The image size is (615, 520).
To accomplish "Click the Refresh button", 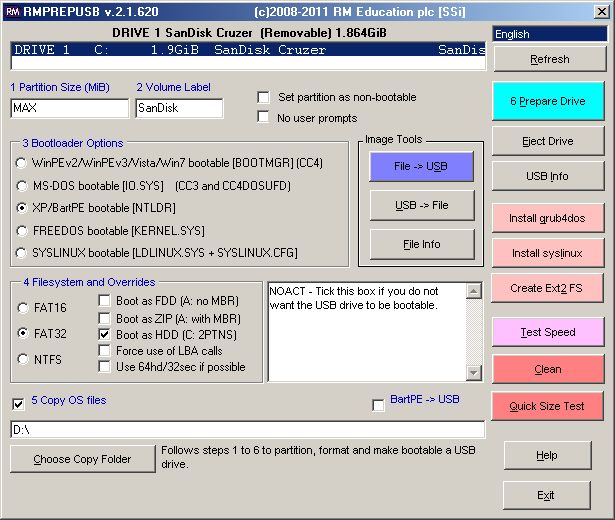I will coord(549,59).
